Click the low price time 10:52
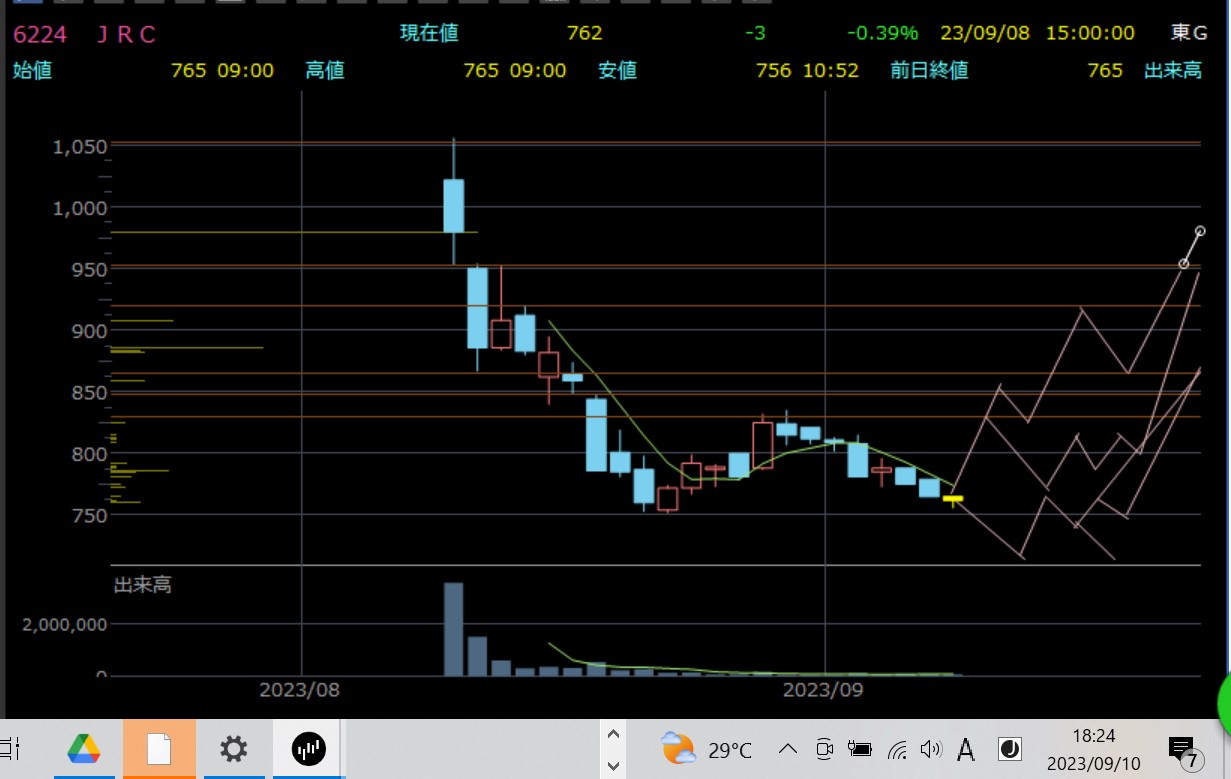1231x779 pixels. pos(831,71)
